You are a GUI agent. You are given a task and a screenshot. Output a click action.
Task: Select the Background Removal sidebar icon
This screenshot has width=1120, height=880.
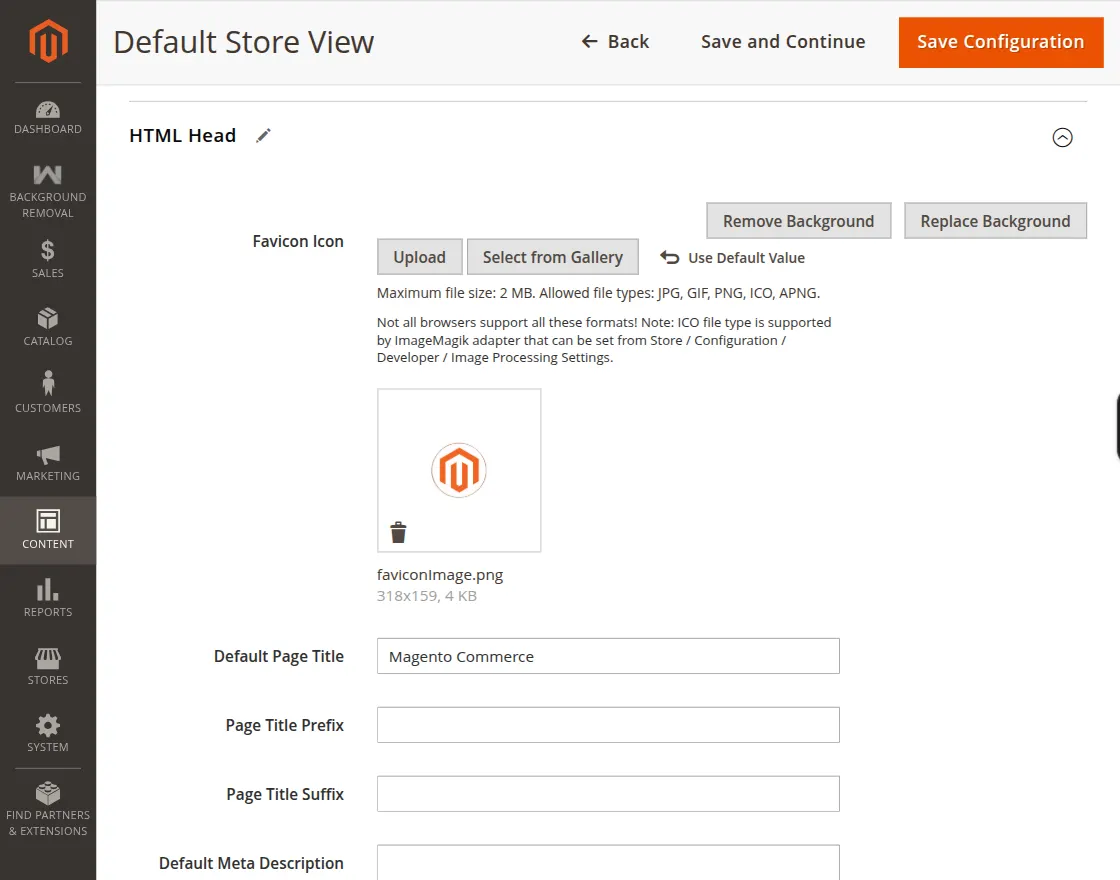point(47,178)
